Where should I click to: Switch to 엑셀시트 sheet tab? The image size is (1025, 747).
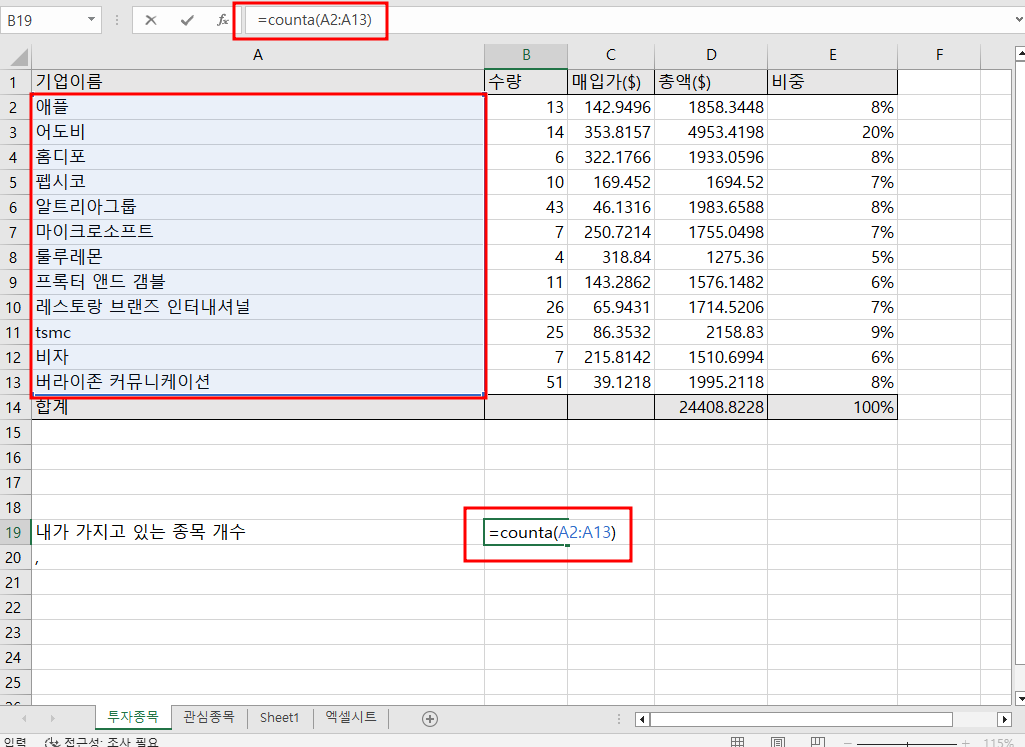coord(351,717)
